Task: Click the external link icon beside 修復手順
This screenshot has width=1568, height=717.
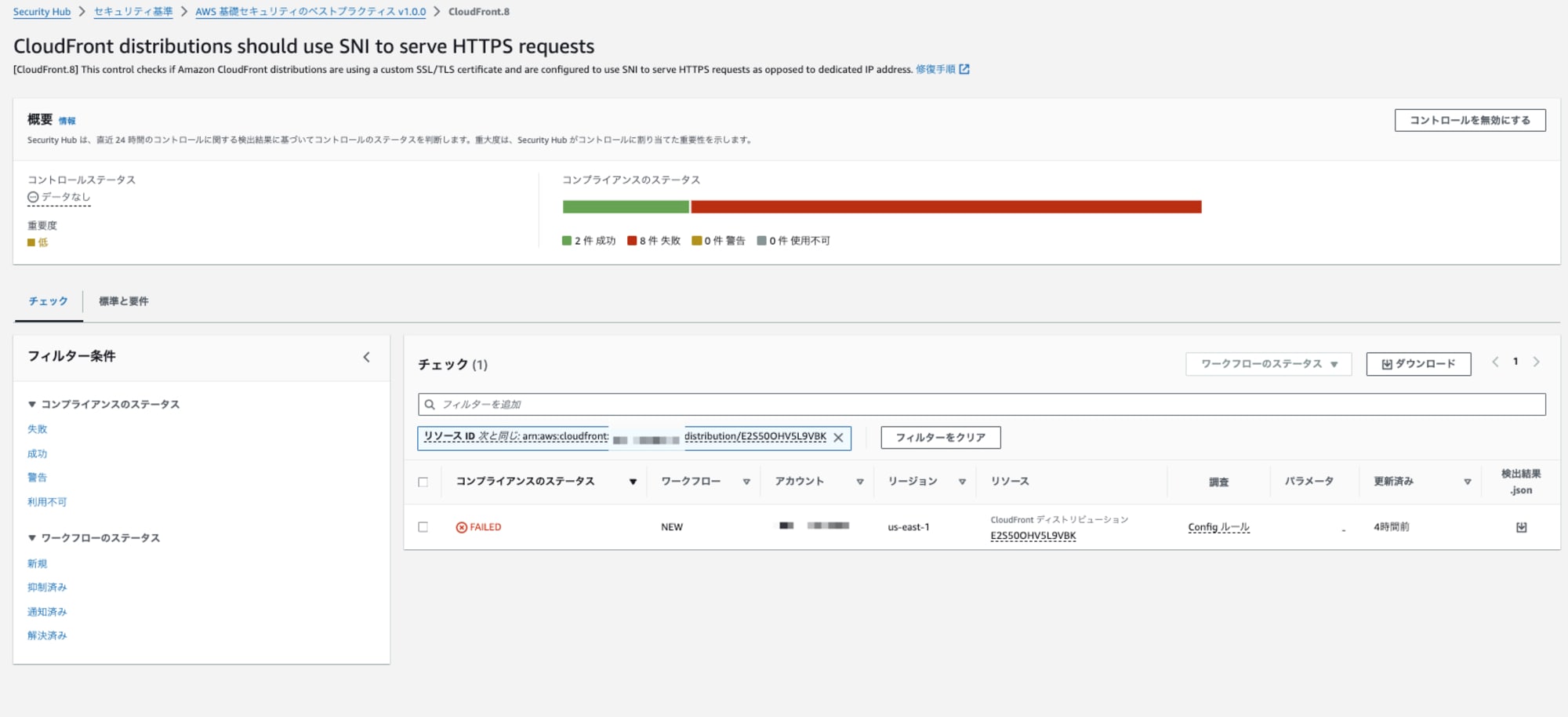Action: (x=964, y=69)
